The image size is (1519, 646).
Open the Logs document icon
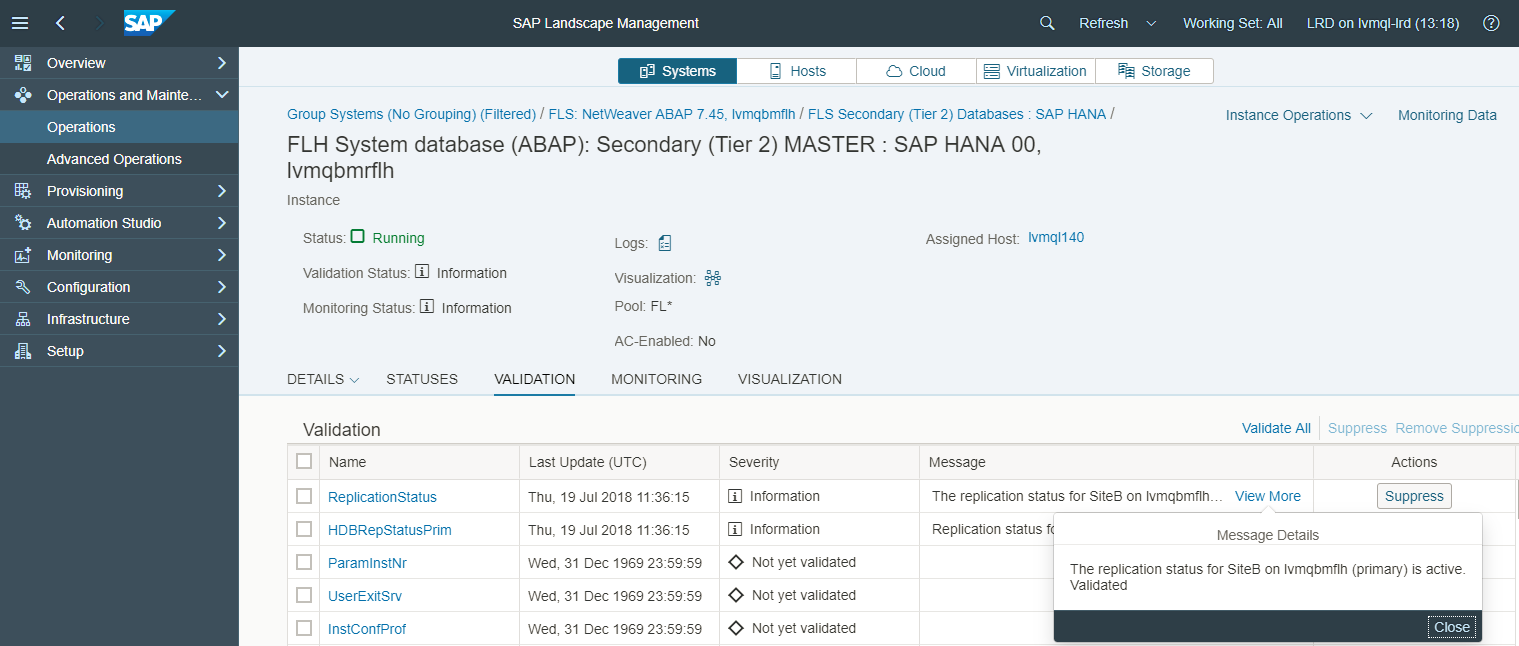click(x=665, y=243)
